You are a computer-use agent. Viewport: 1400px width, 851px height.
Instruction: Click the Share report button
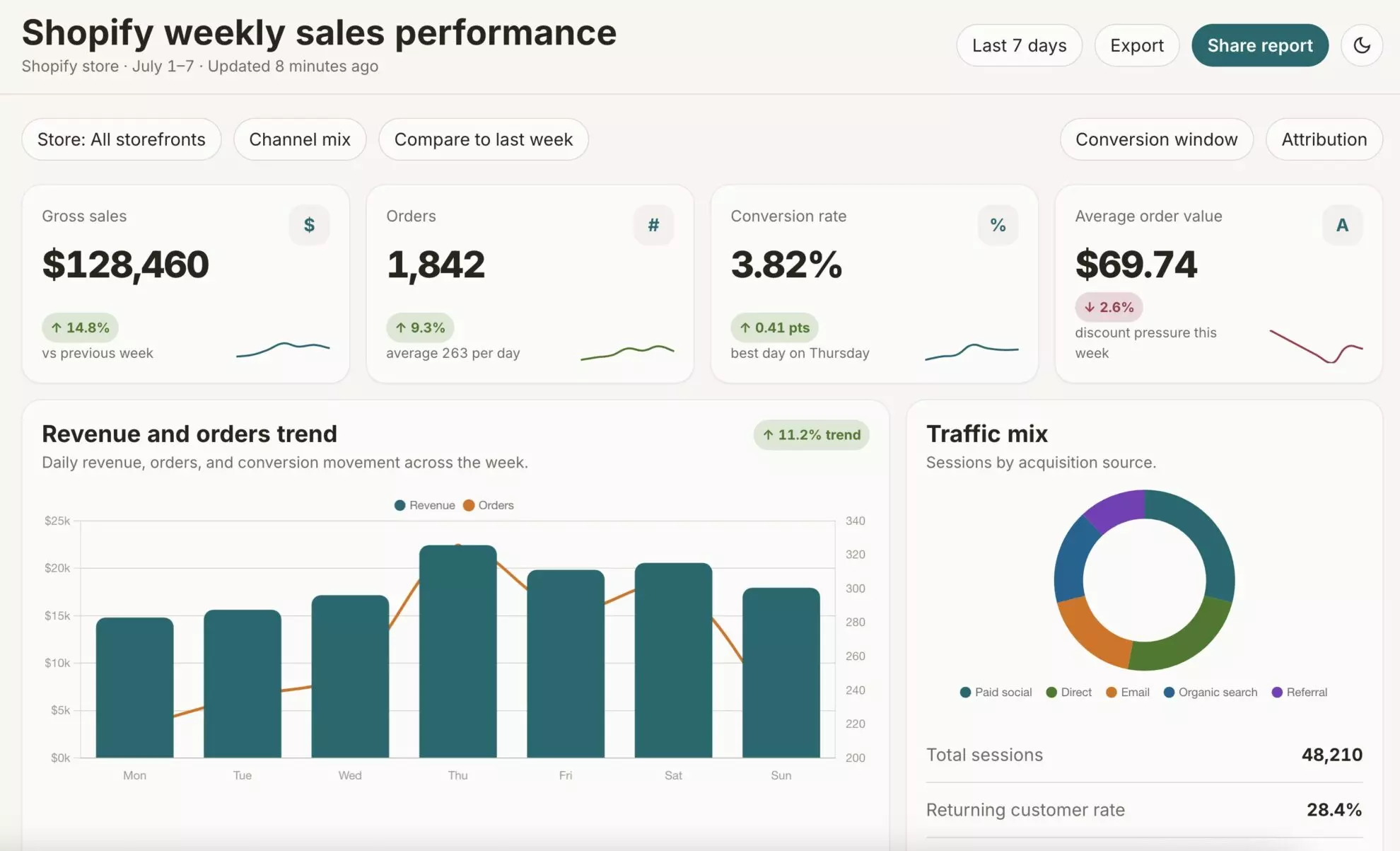(x=1259, y=45)
